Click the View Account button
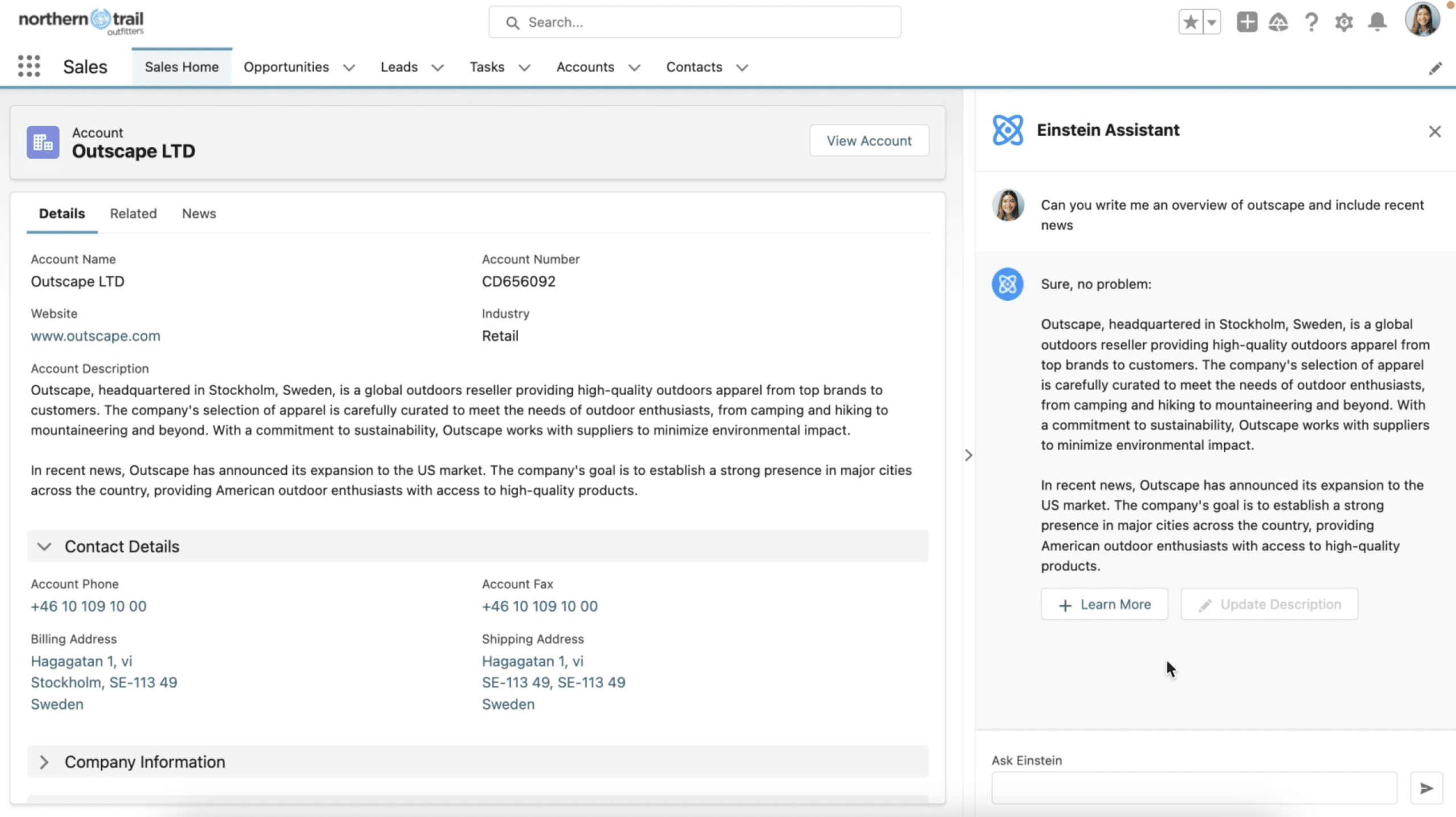1456x817 pixels. pos(868,140)
